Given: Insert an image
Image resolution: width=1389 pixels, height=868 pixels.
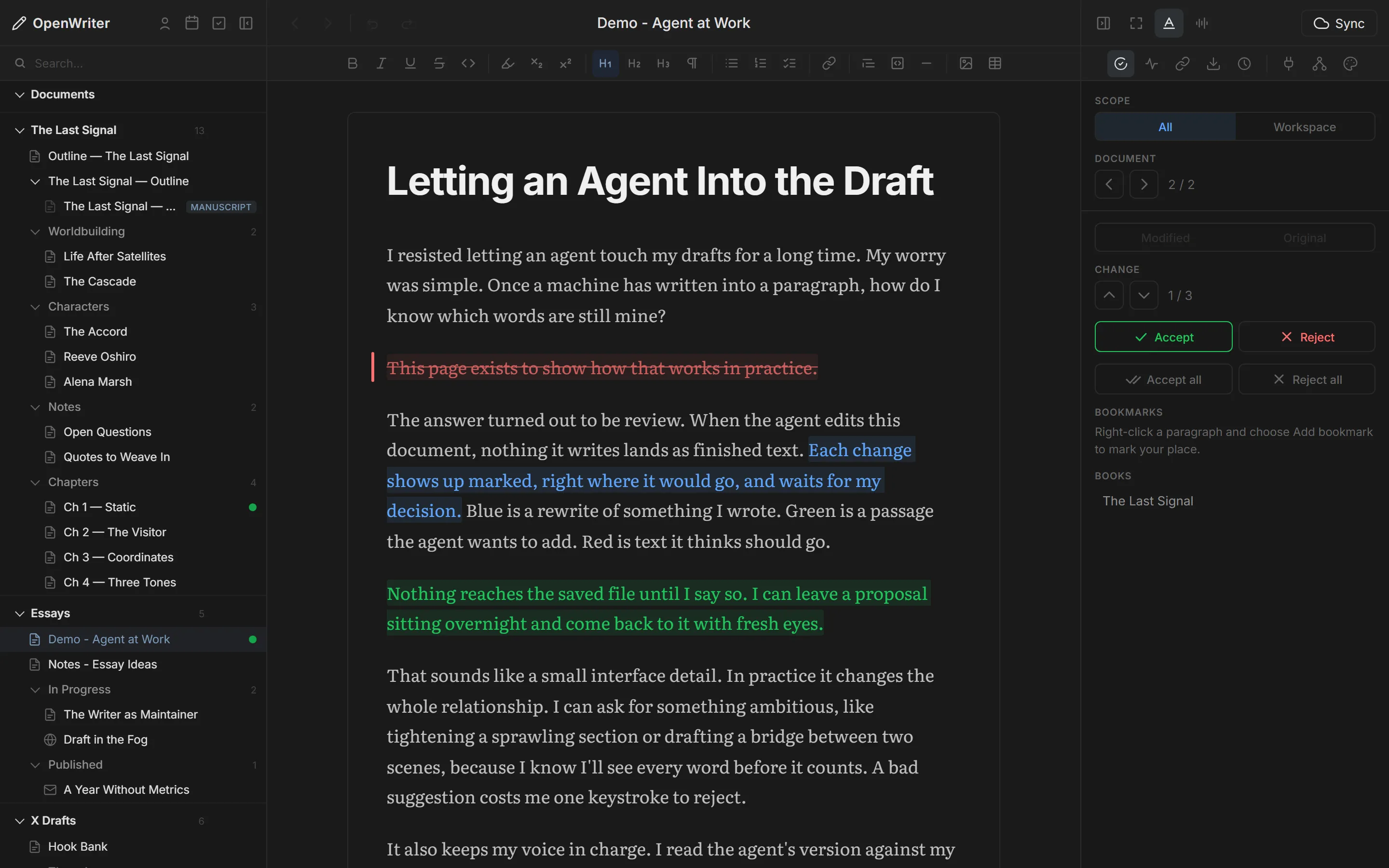Looking at the screenshot, I should tap(966, 63).
